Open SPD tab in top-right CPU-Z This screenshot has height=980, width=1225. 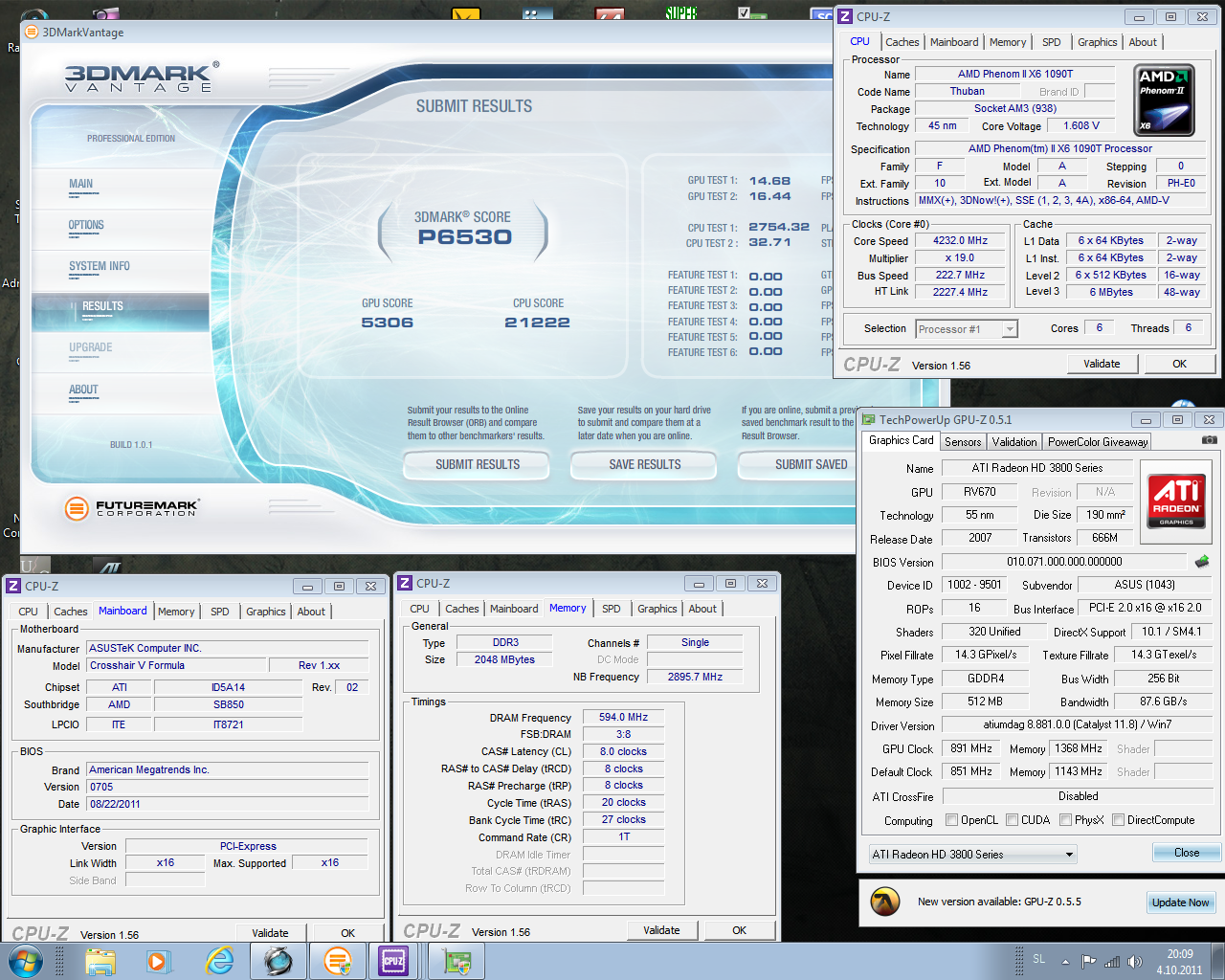pyautogui.click(x=1051, y=42)
